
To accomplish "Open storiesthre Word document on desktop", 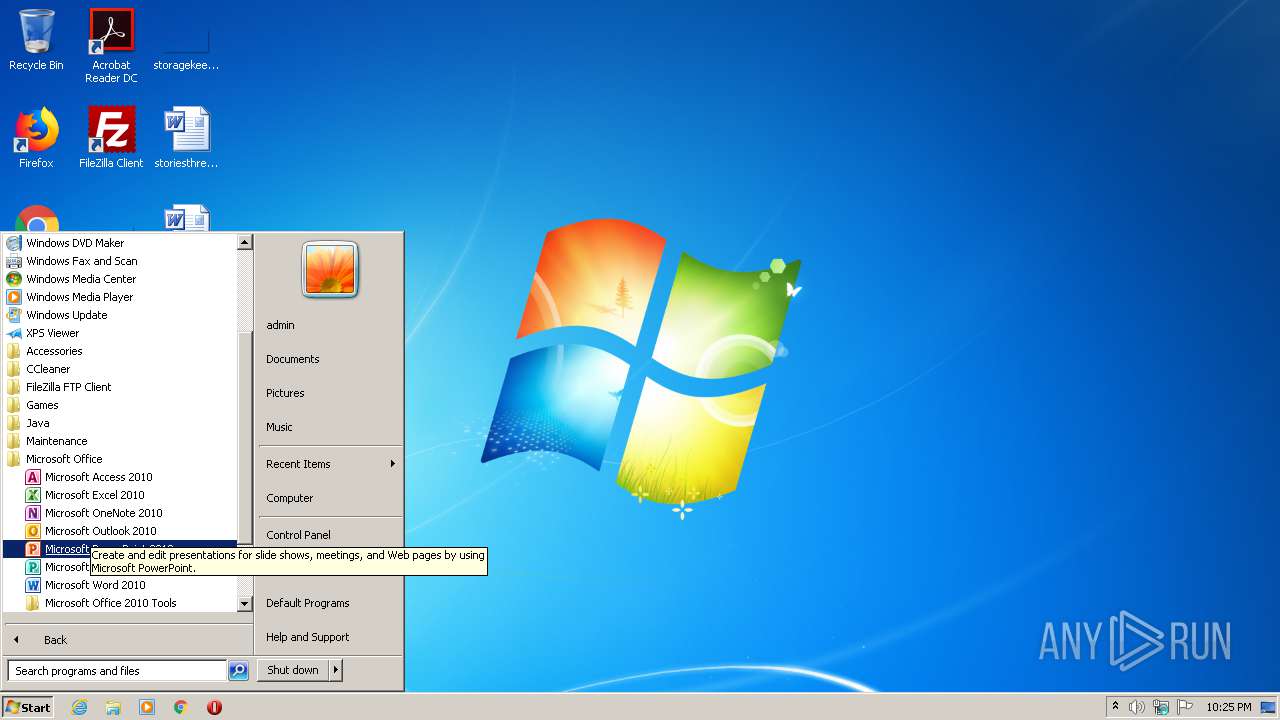I will [x=186, y=138].
